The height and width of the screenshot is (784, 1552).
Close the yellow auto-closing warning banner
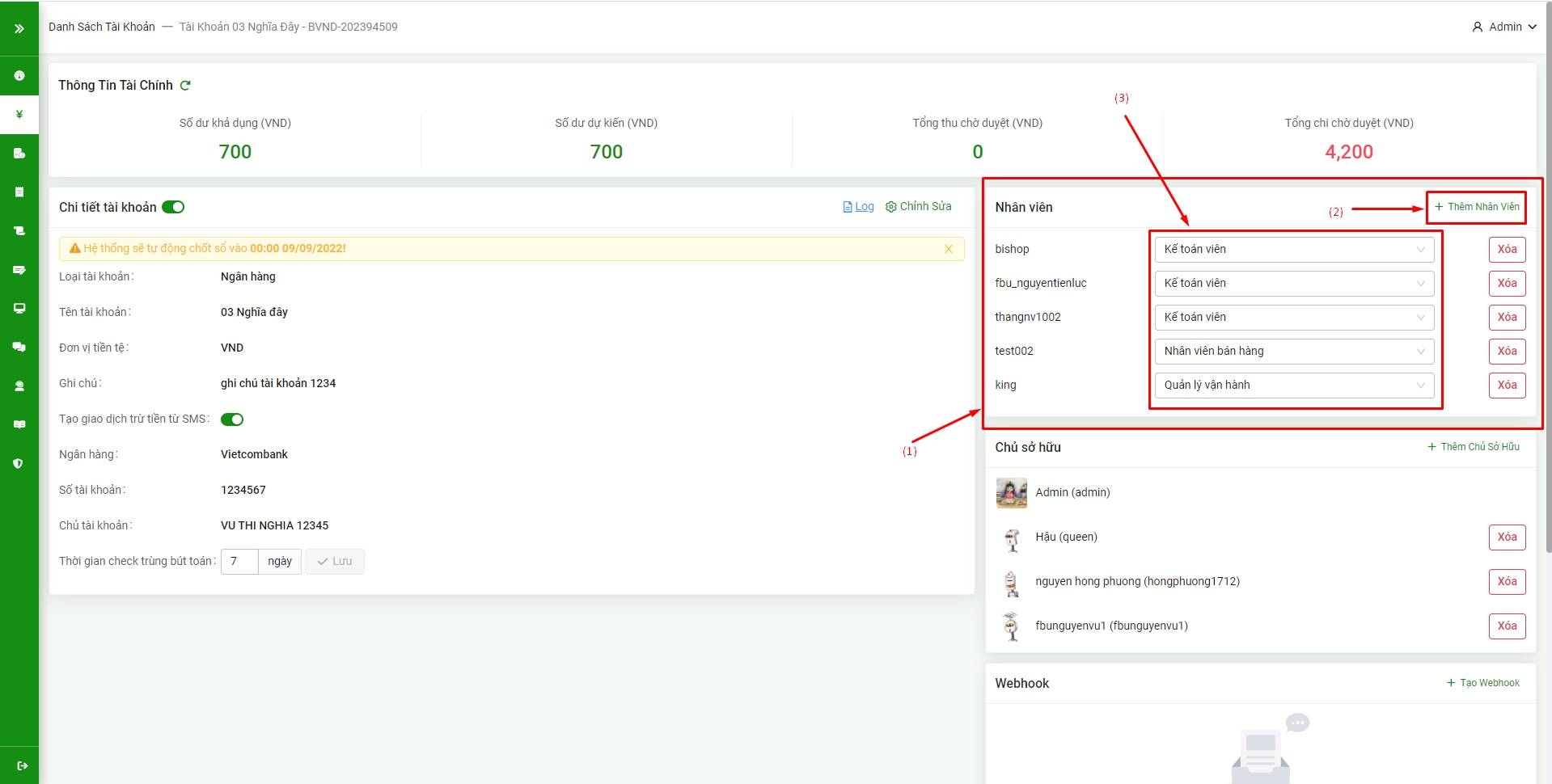pyautogui.click(x=948, y=249)
